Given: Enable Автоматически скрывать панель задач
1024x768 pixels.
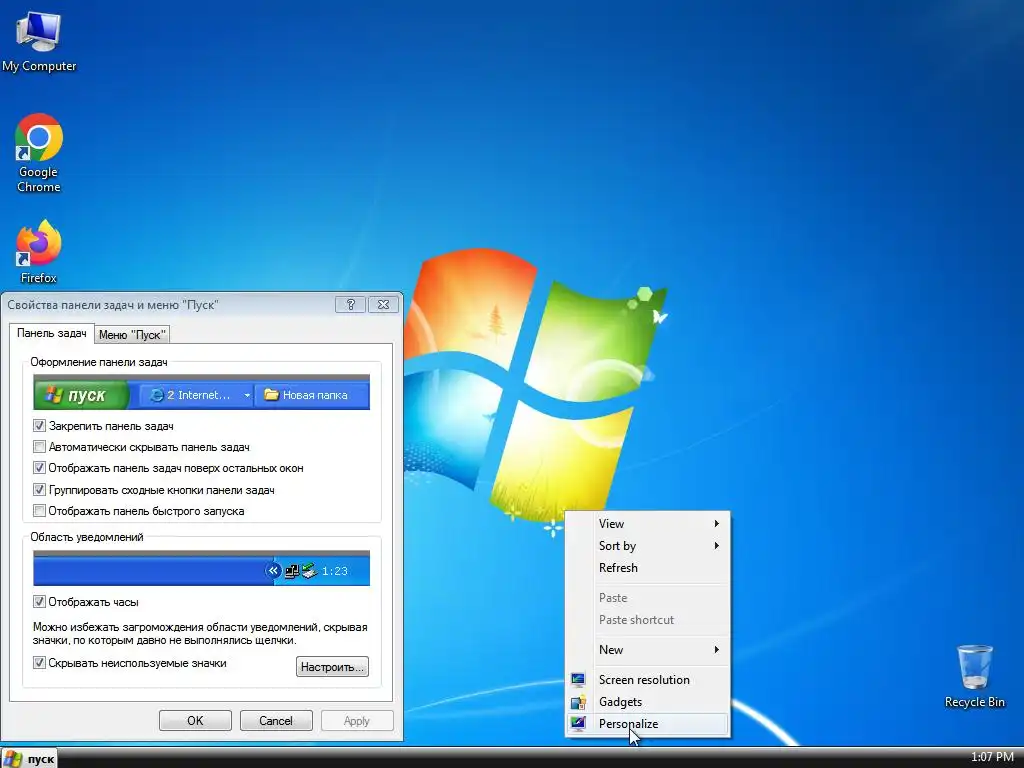Looking at the screenshot, I should coord(39,447).
